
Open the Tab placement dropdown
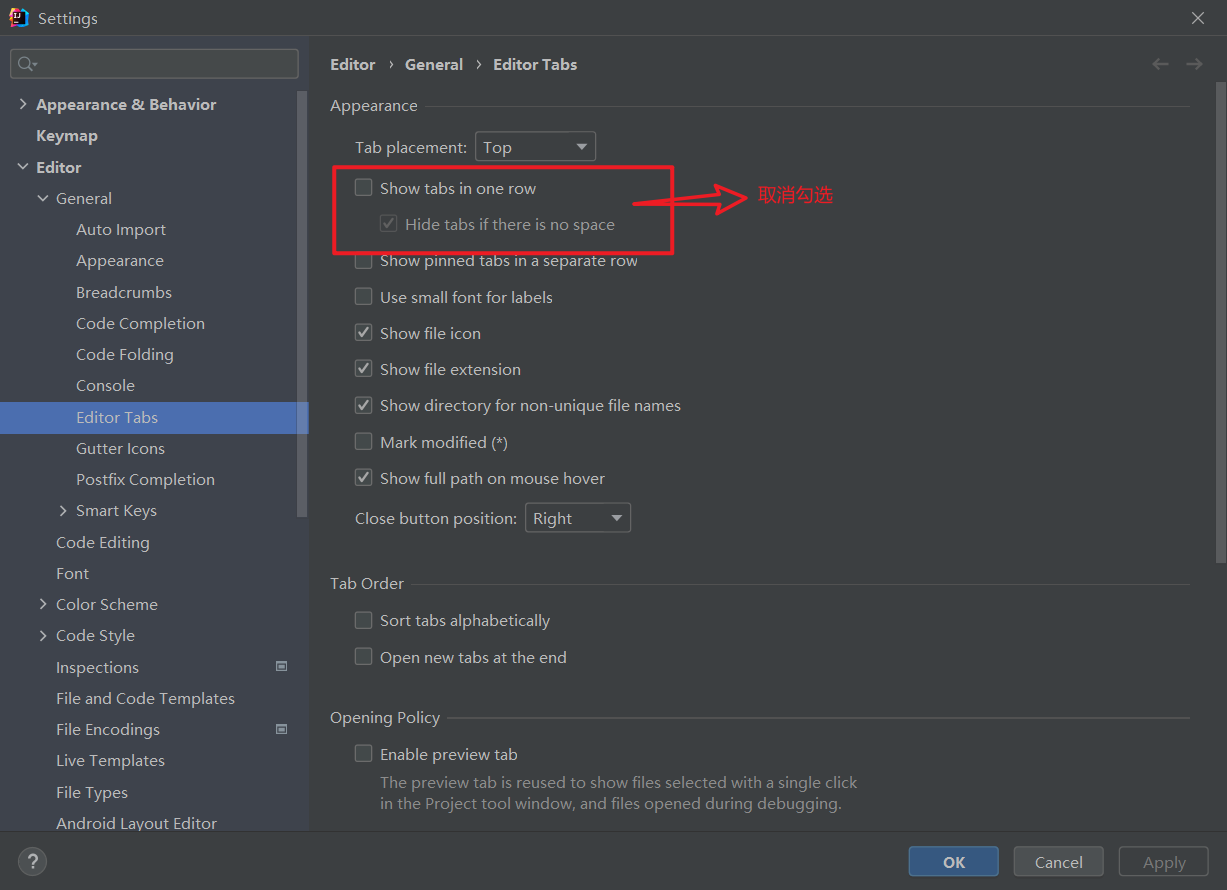pyautogui.click(x=535, y=147)
